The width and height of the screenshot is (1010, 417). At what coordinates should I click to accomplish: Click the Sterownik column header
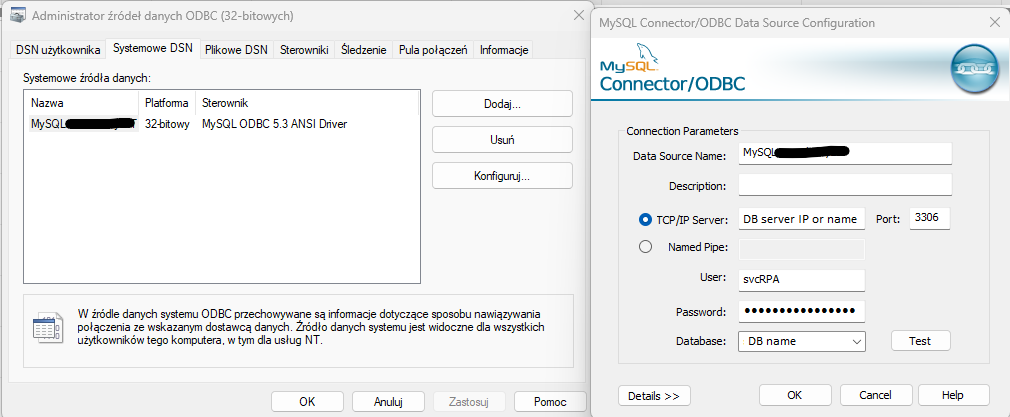pos(307,103)
